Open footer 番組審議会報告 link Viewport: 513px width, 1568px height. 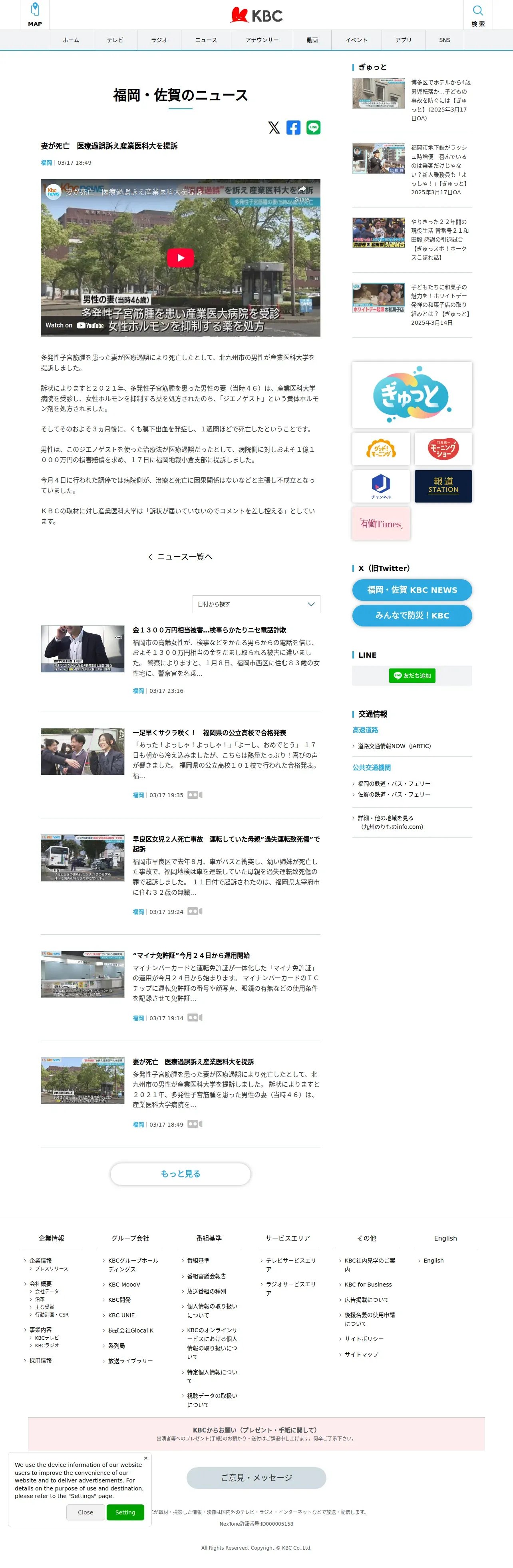coord(206,1276)
